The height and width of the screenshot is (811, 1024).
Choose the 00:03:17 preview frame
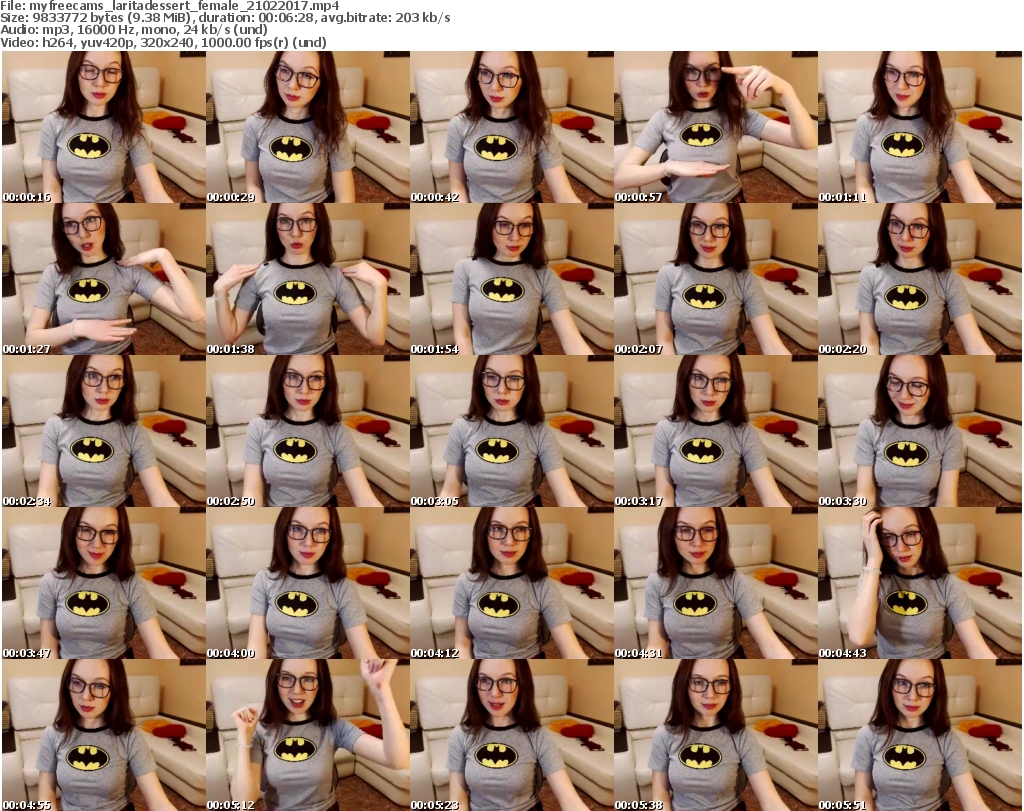tap(715, 431)
